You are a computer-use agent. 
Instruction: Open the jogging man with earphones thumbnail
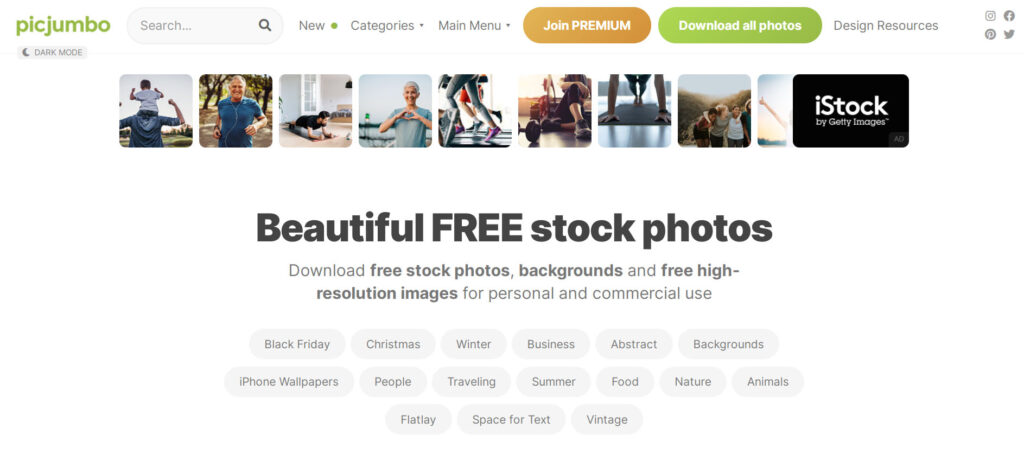click(x=236, y=110)
